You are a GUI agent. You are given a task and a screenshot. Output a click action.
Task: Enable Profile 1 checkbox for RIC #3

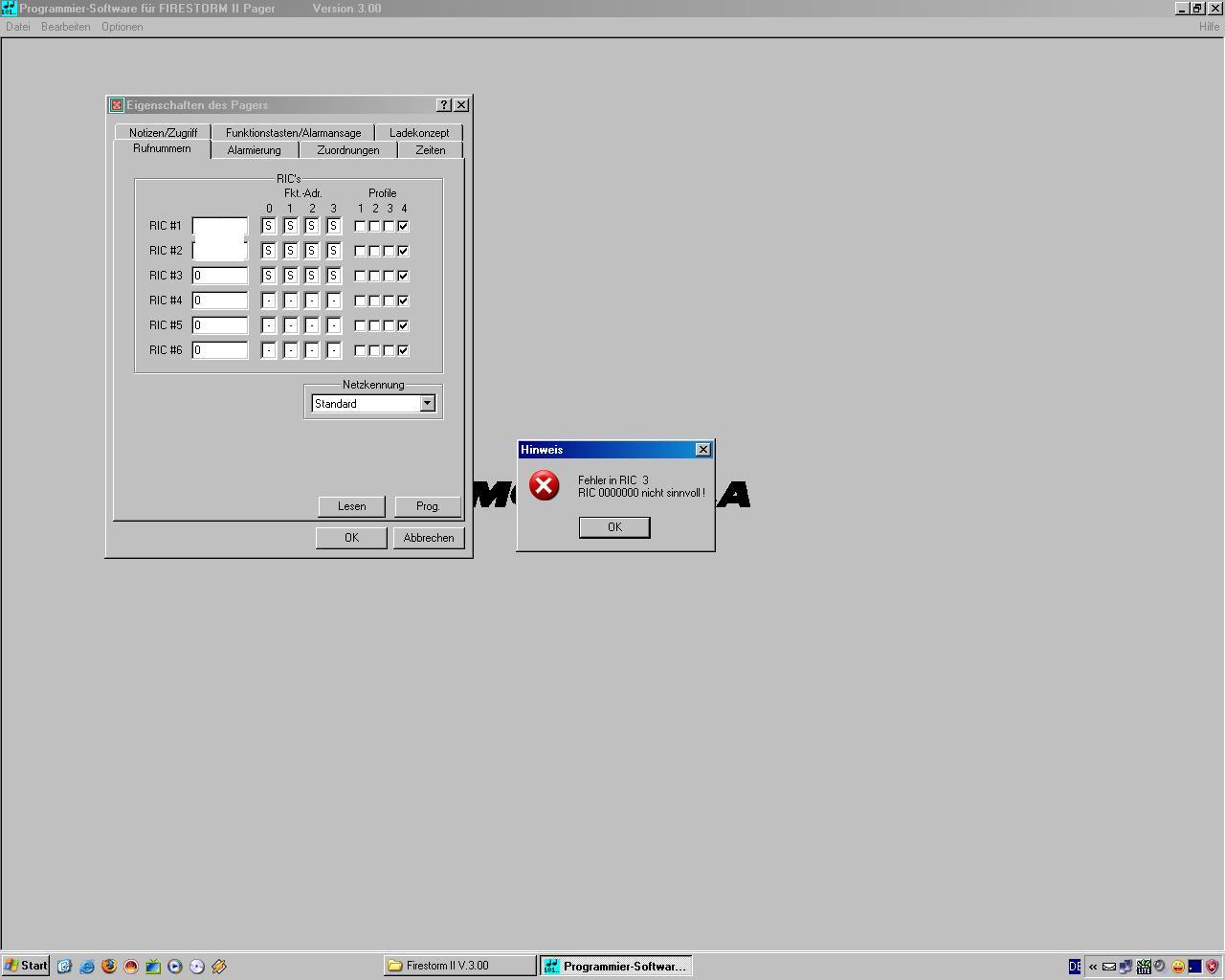click(x=360, y=277)
